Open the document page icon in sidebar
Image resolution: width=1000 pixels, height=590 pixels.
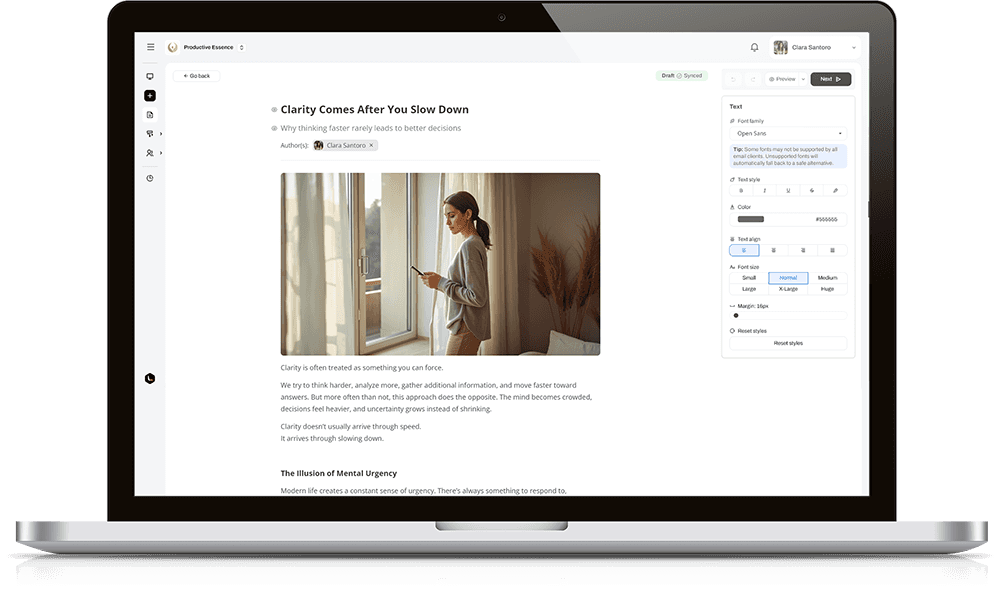coord(150,115)
